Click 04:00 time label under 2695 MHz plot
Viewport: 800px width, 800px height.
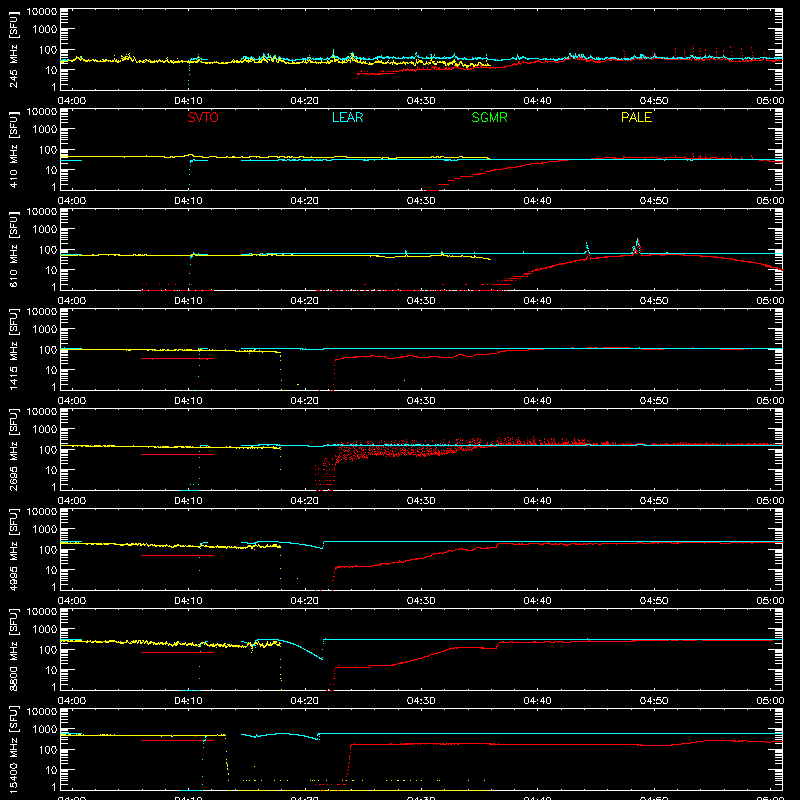tap(71, 501)
